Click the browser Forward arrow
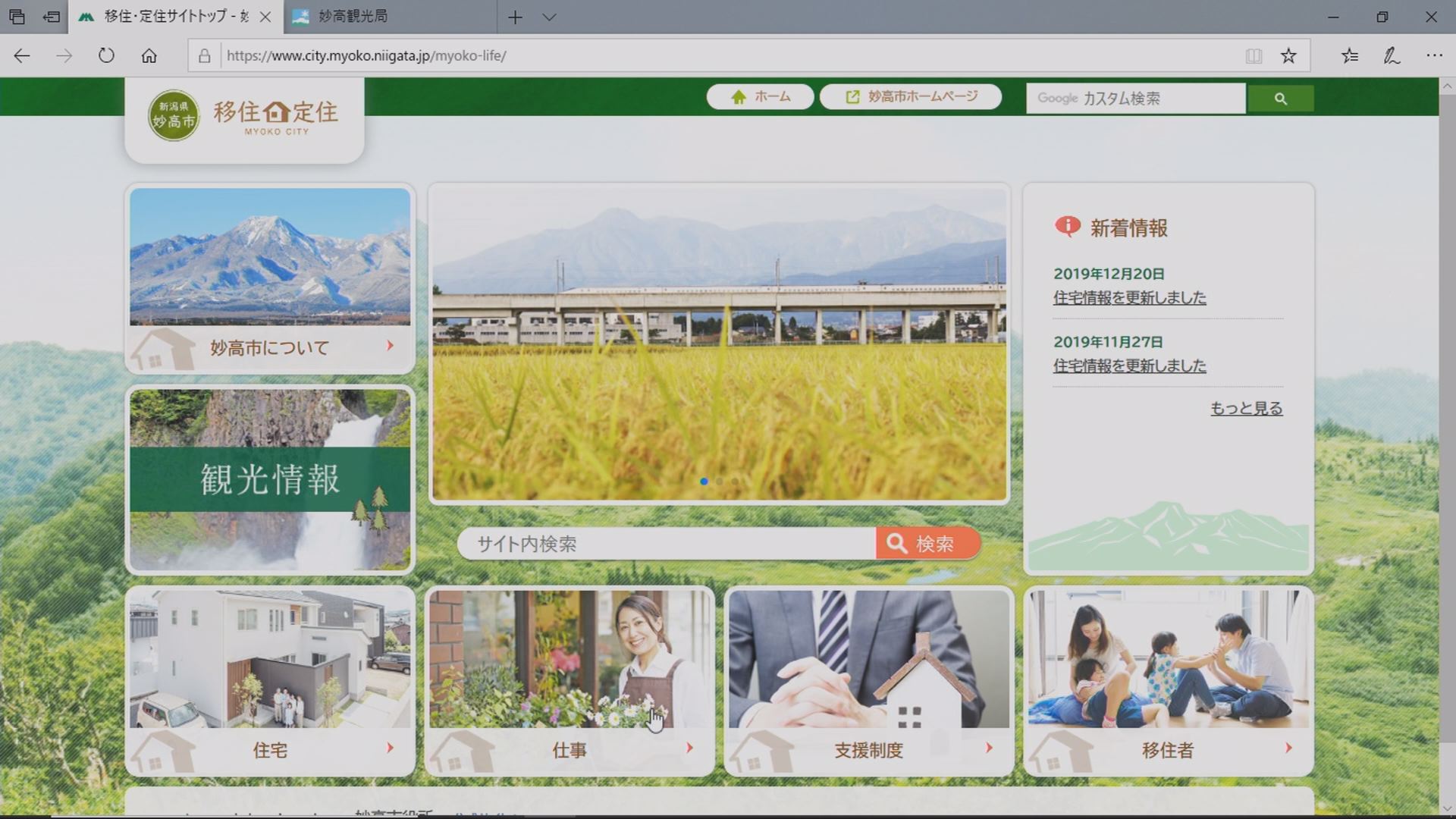Screen dimensions: 1456x819 pyautogui.click(x=64, y=55)
